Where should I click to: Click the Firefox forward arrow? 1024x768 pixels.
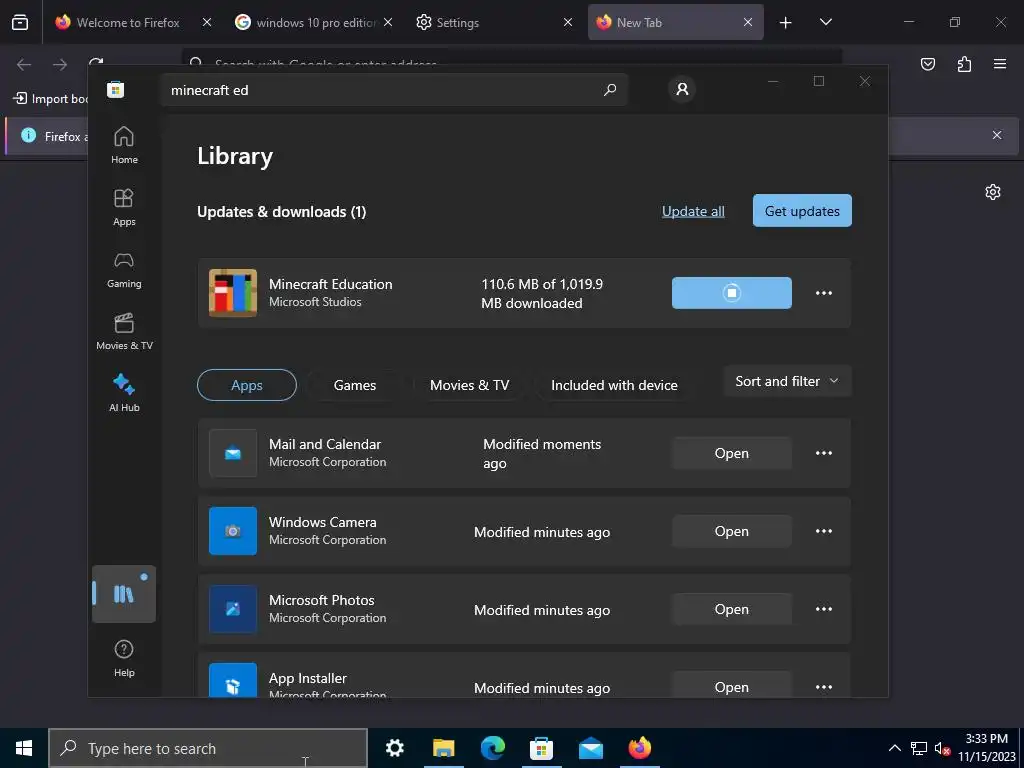tap(60, 64)
